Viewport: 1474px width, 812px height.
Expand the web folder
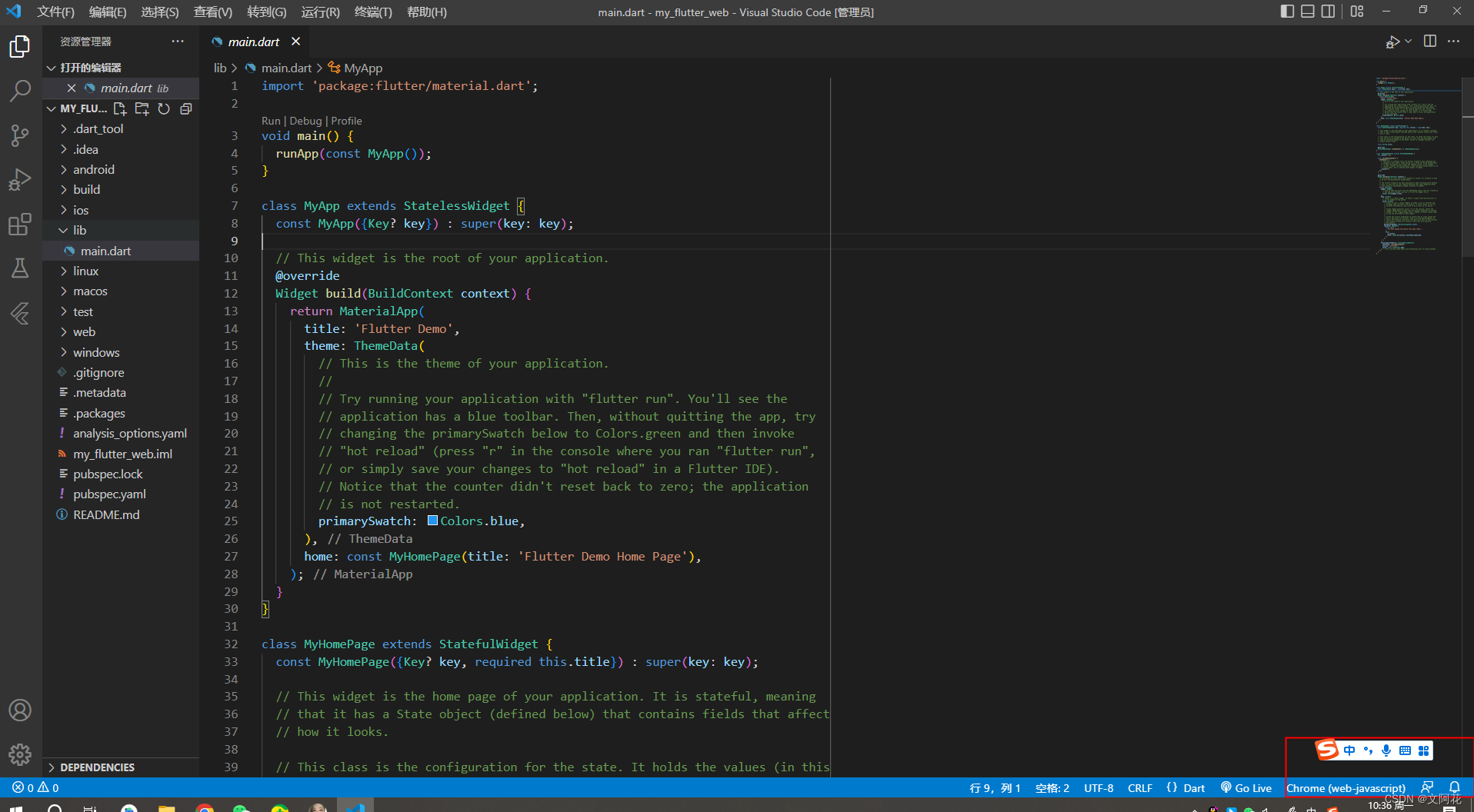pos(121,332)
